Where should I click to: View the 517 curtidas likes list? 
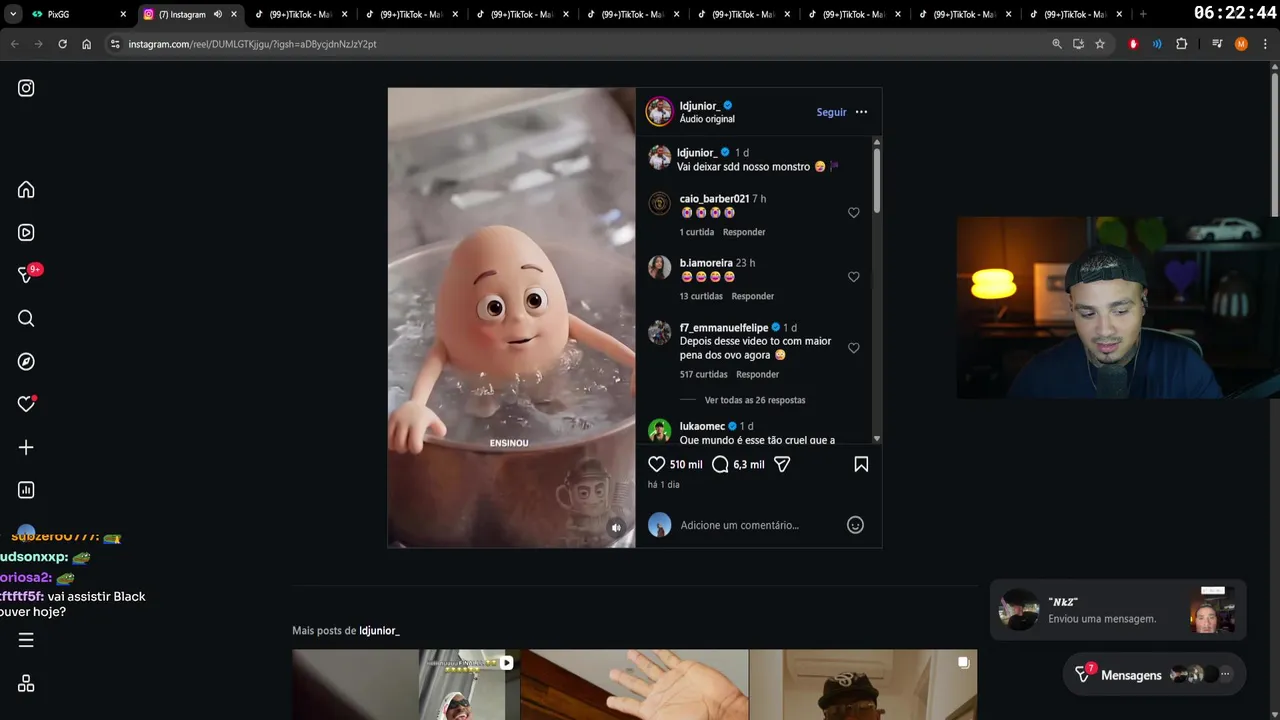coord(704,374)
